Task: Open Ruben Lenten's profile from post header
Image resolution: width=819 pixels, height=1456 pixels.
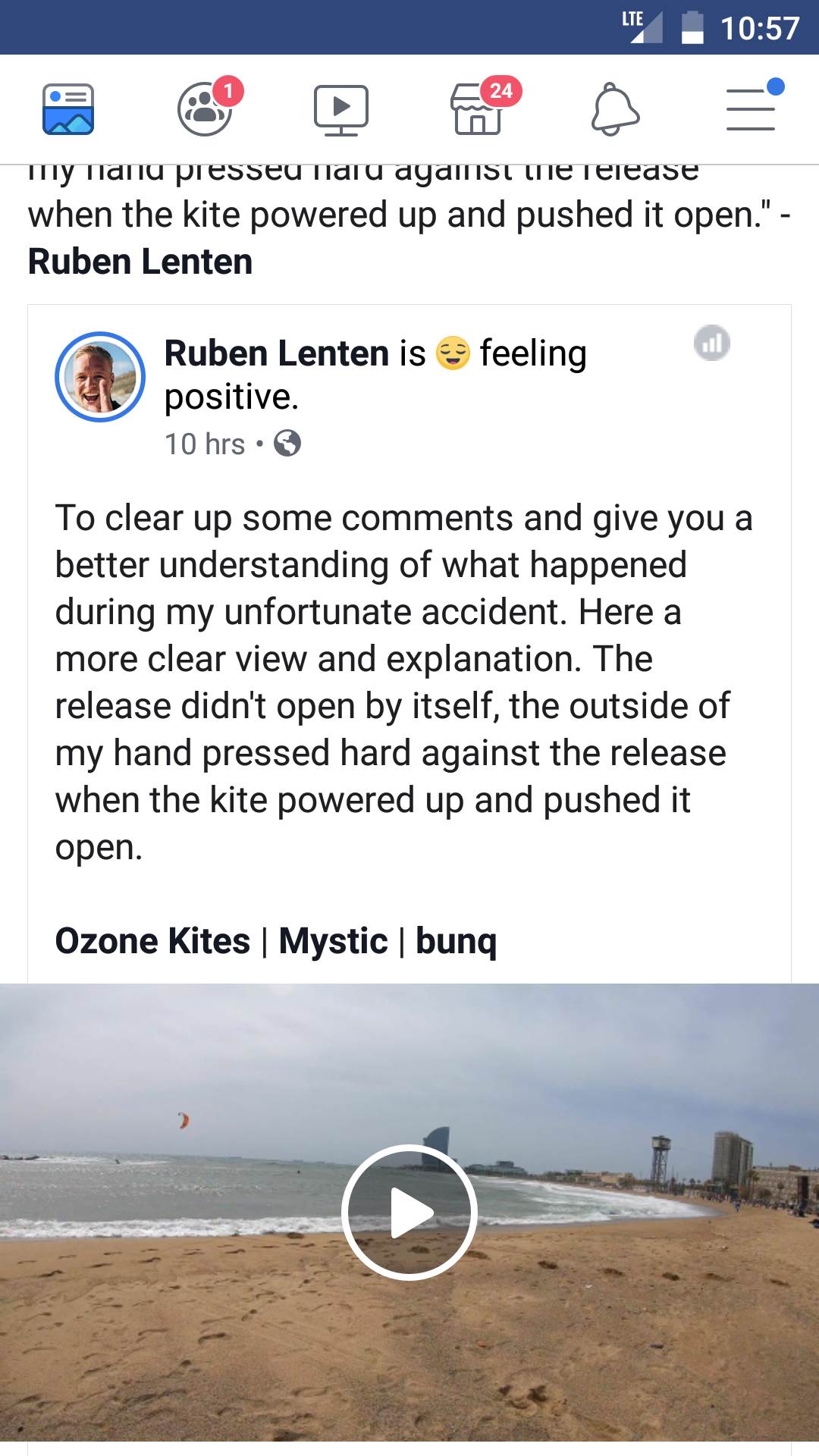Action: pos(277,353)
